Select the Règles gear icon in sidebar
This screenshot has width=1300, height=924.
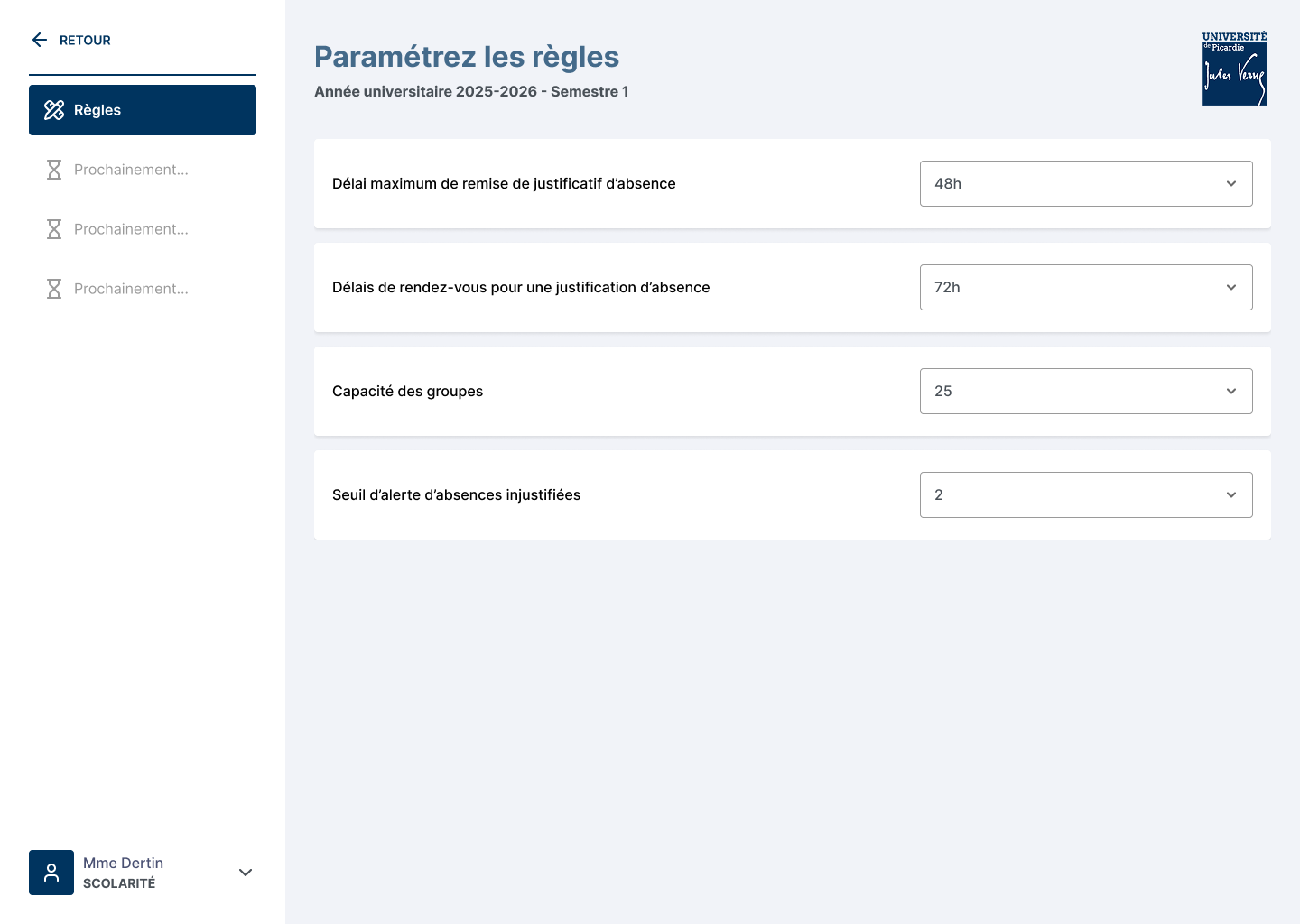[x=55, y=110]
